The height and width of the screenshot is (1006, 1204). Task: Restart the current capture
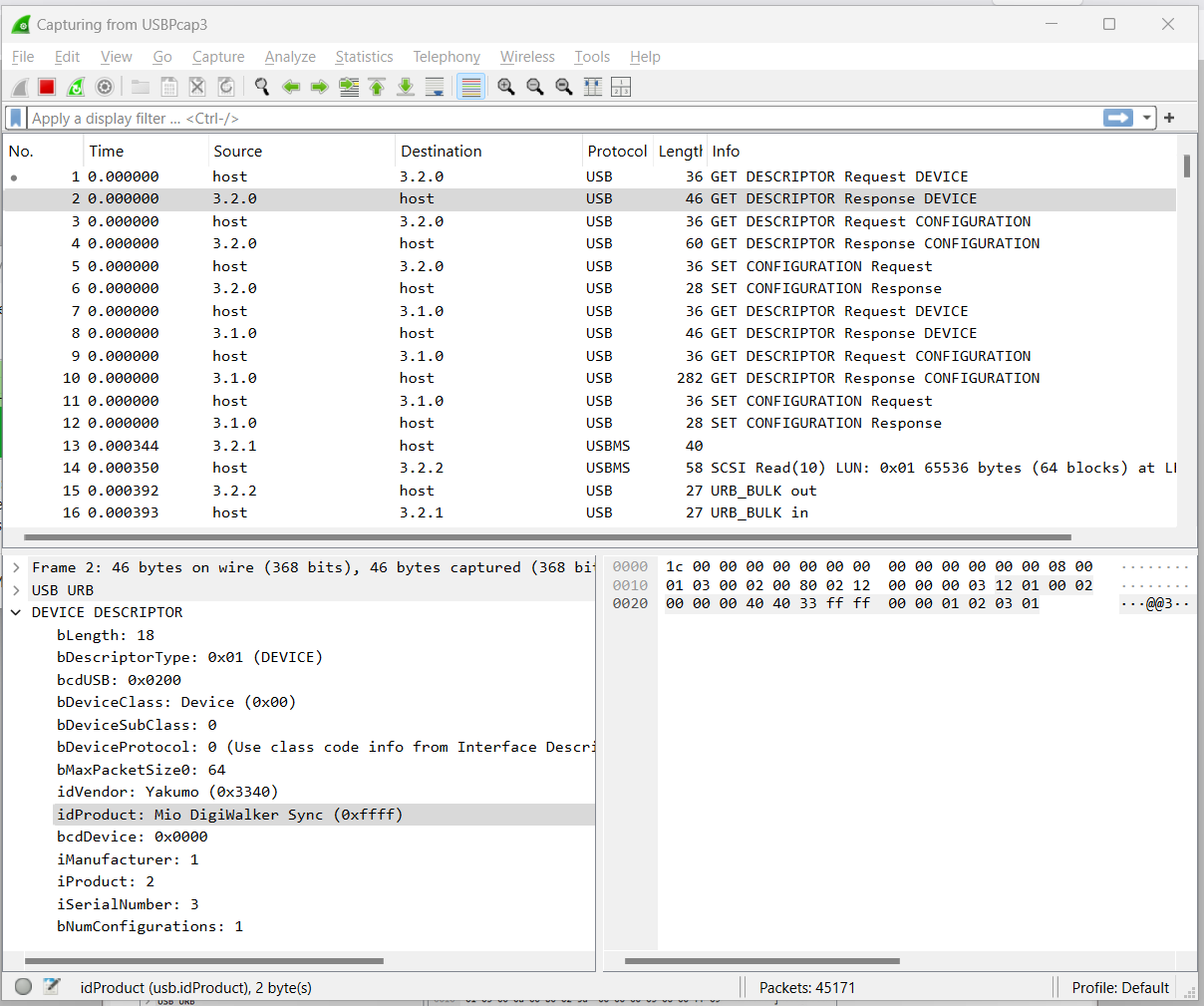tap(76, 87)
